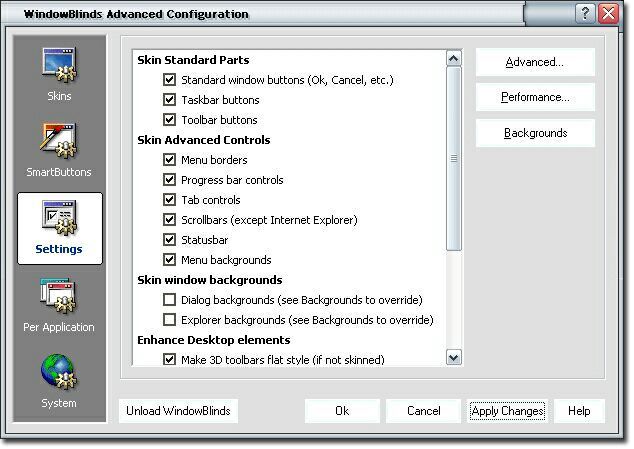Toggle Scrollbars (except Internet Explorer) checkbox
The image size is (634, 449).
click(169, 220)
